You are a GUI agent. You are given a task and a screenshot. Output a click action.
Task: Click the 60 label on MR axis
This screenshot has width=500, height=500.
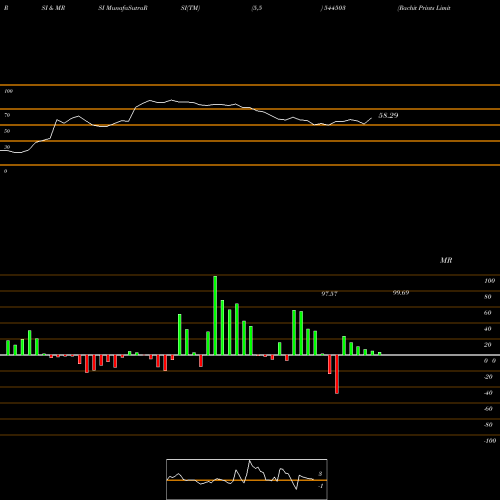488,313
